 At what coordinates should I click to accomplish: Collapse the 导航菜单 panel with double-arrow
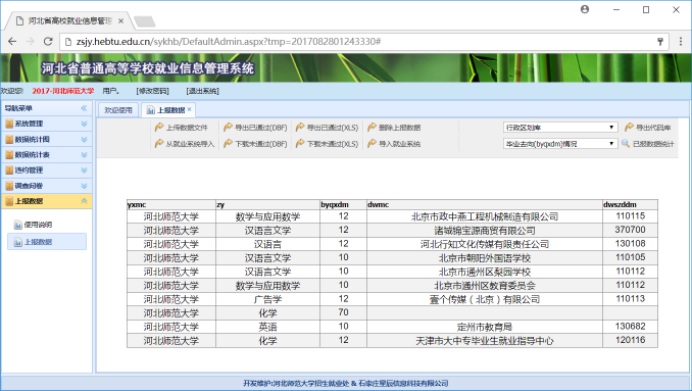pos(84,108)
